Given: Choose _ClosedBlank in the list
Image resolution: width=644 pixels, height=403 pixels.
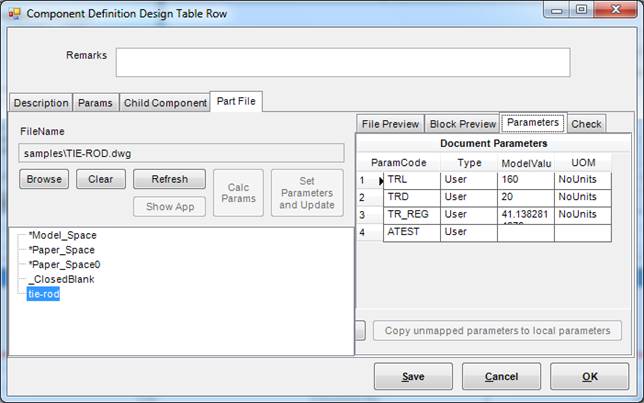Looking at the screenshot, I should tap(61, 280).
